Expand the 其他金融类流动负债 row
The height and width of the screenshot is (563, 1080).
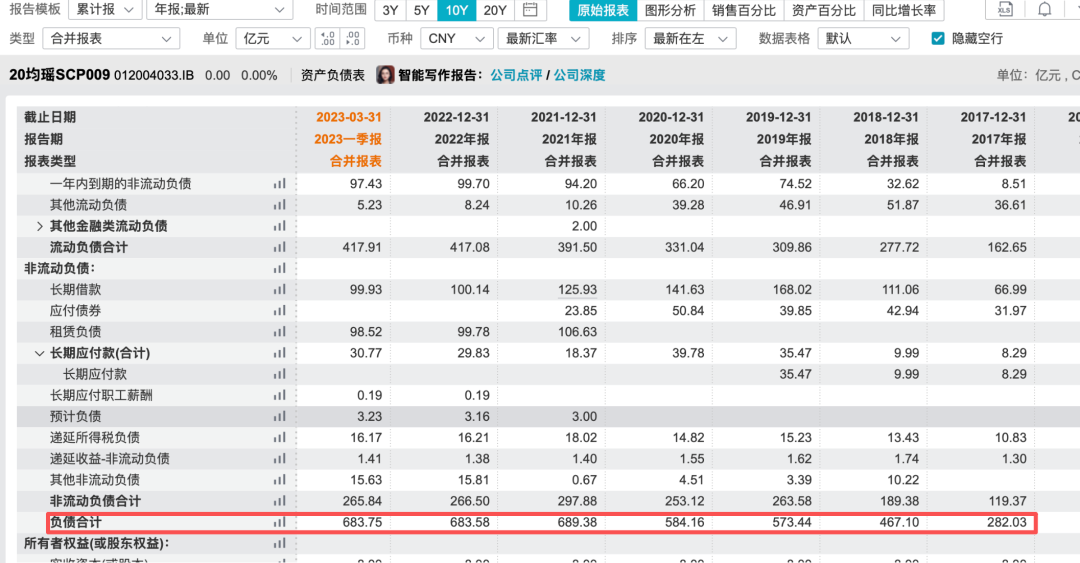[40, 226]
